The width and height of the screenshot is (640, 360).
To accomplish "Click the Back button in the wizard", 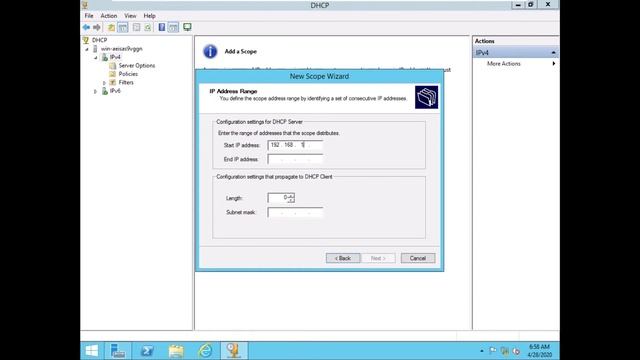I will [x=343, y=258].
